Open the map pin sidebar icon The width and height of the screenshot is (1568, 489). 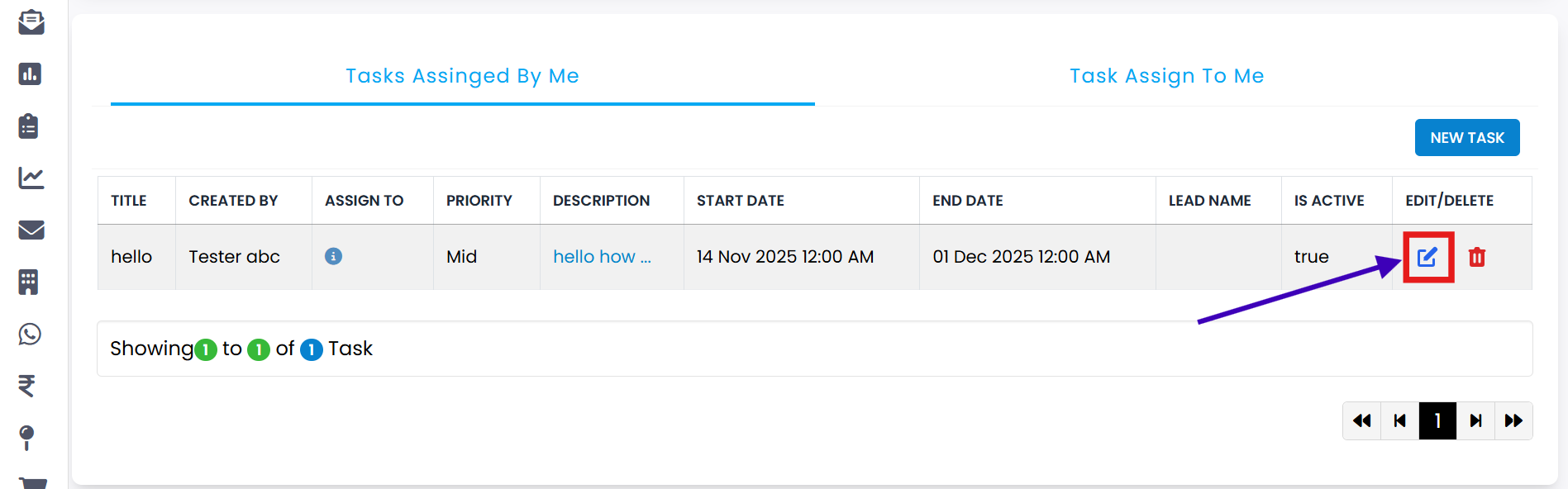coord(27,437)
